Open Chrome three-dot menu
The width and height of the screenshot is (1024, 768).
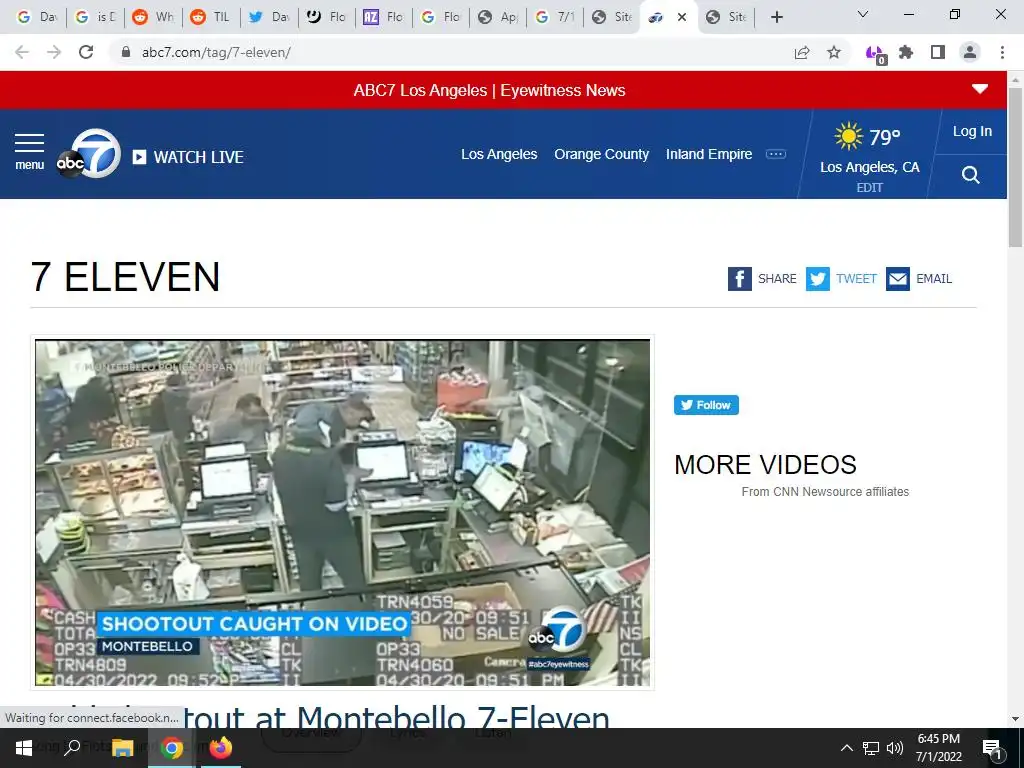[1002, 52]
